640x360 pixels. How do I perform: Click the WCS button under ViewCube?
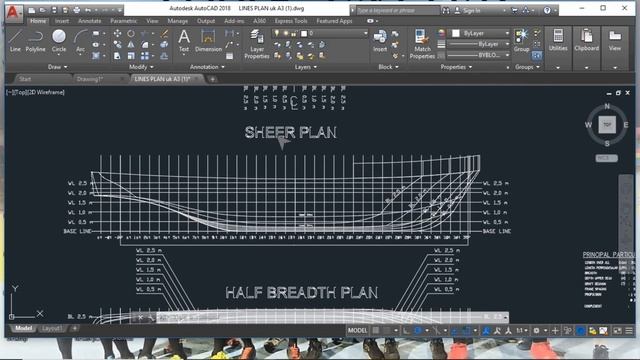607,158
